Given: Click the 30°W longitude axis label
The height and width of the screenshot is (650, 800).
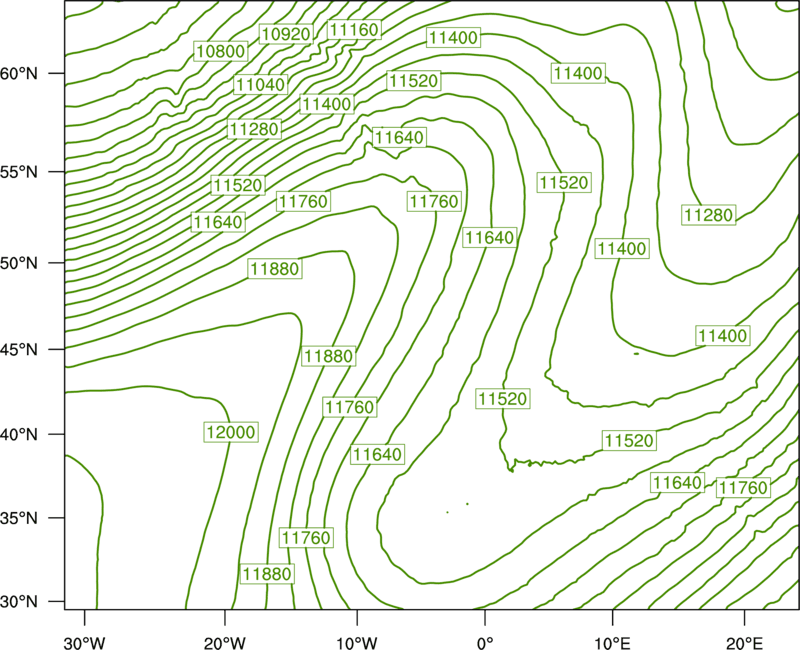Looking at the screenshot, I should [x=85, y=643].
